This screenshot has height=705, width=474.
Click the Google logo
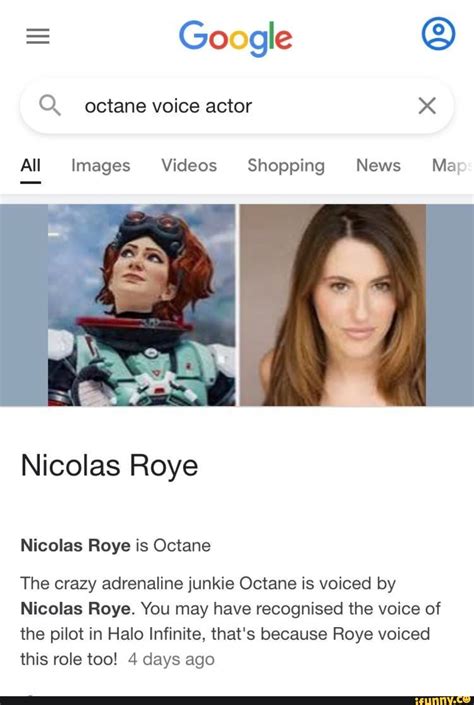[236, 38]
